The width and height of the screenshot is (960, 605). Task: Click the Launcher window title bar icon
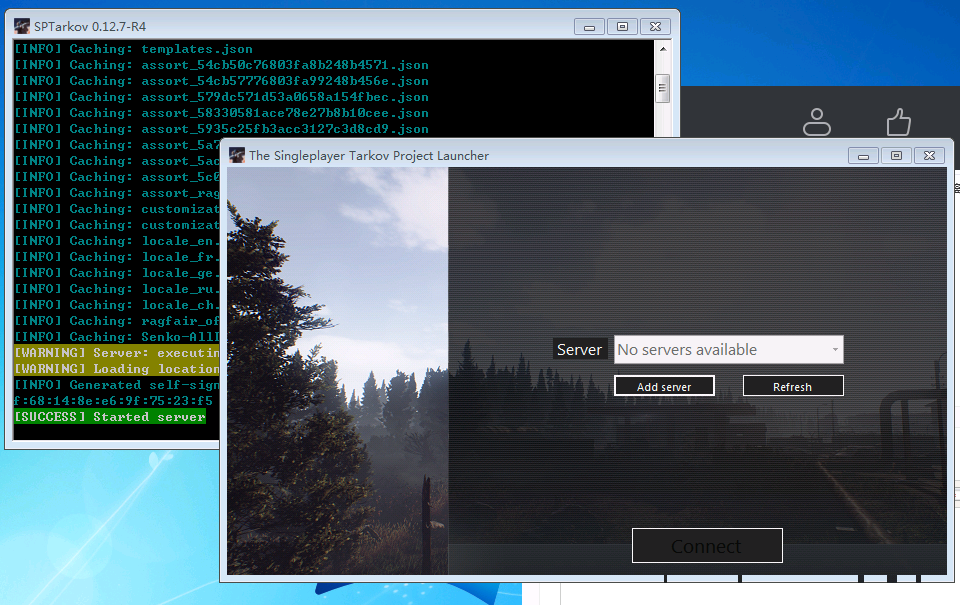(237, 156)
